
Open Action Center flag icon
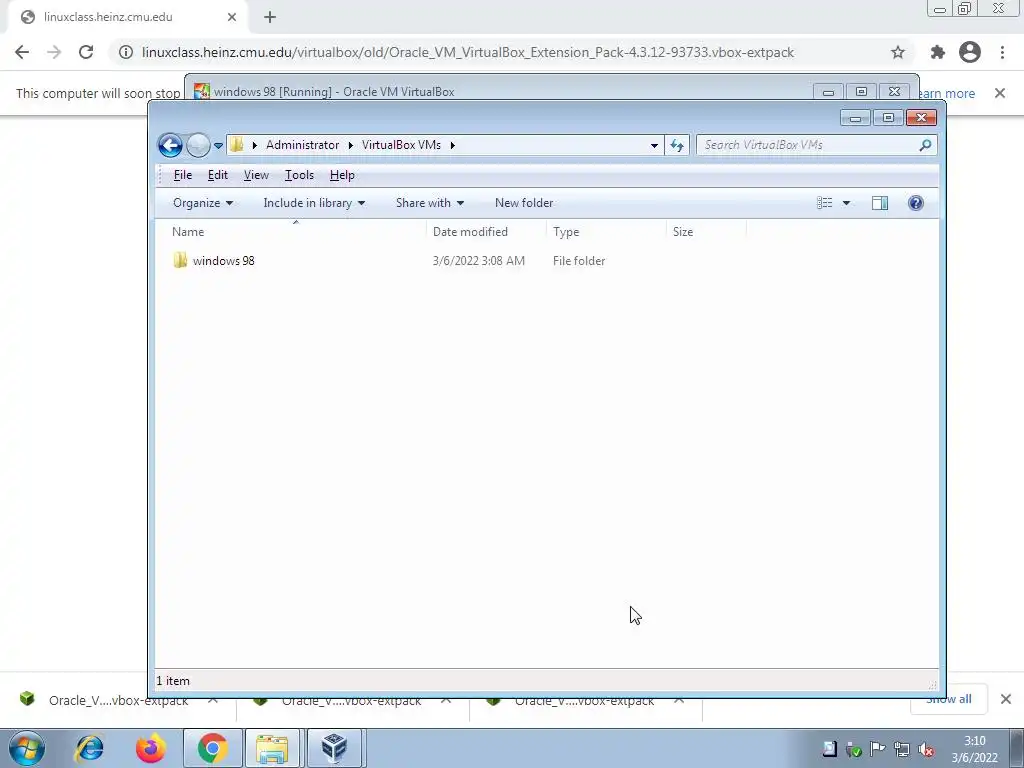click(878, 750)
